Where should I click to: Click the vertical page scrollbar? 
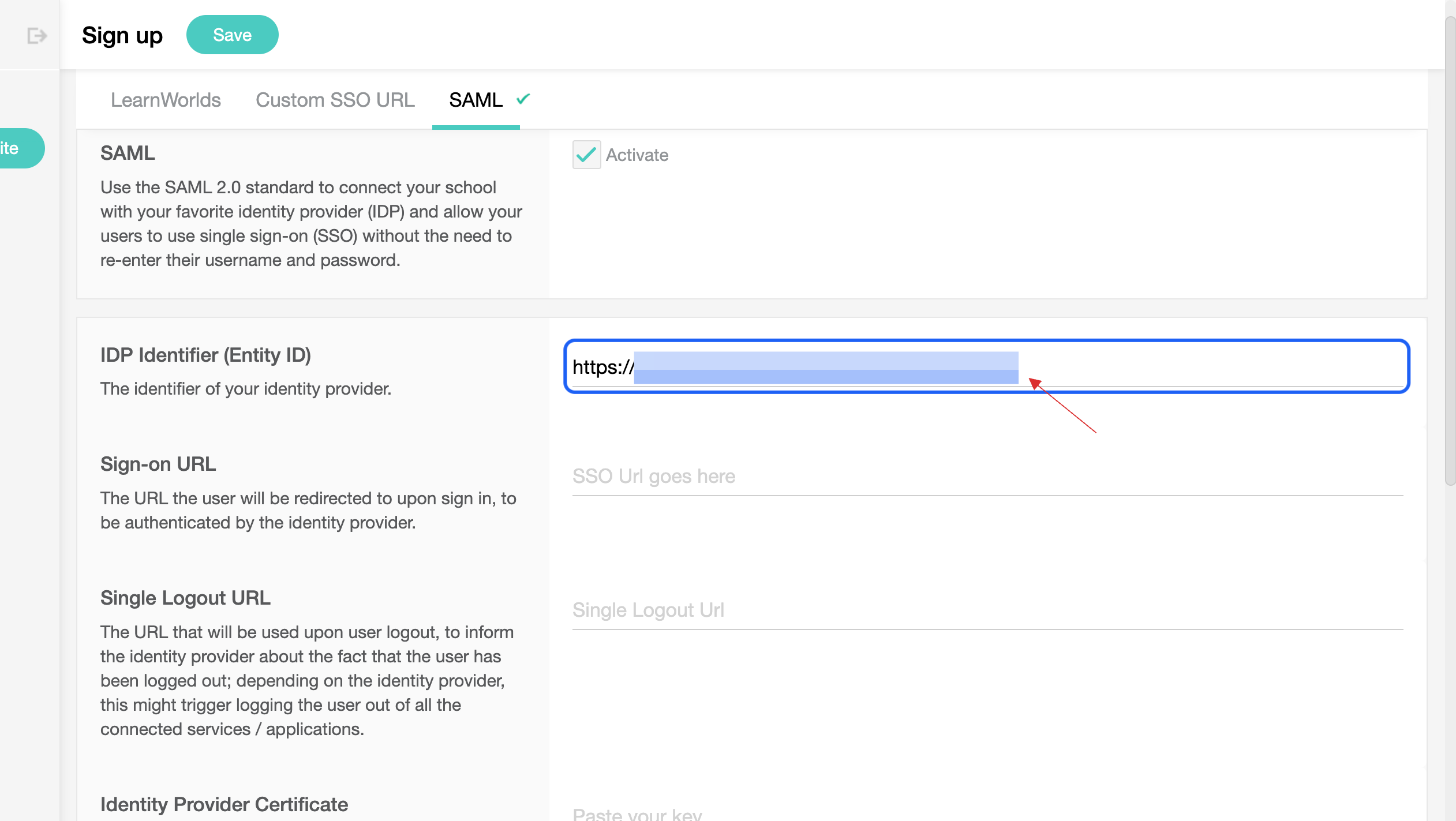pyautogui.click(x=1450, y=251)
